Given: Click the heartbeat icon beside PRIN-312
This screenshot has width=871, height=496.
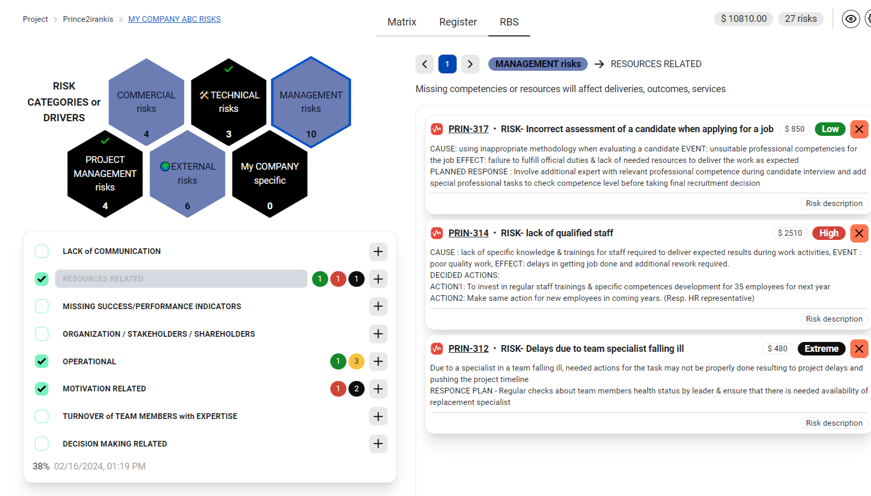Looking at the screenshot, I should coord(437,349).
